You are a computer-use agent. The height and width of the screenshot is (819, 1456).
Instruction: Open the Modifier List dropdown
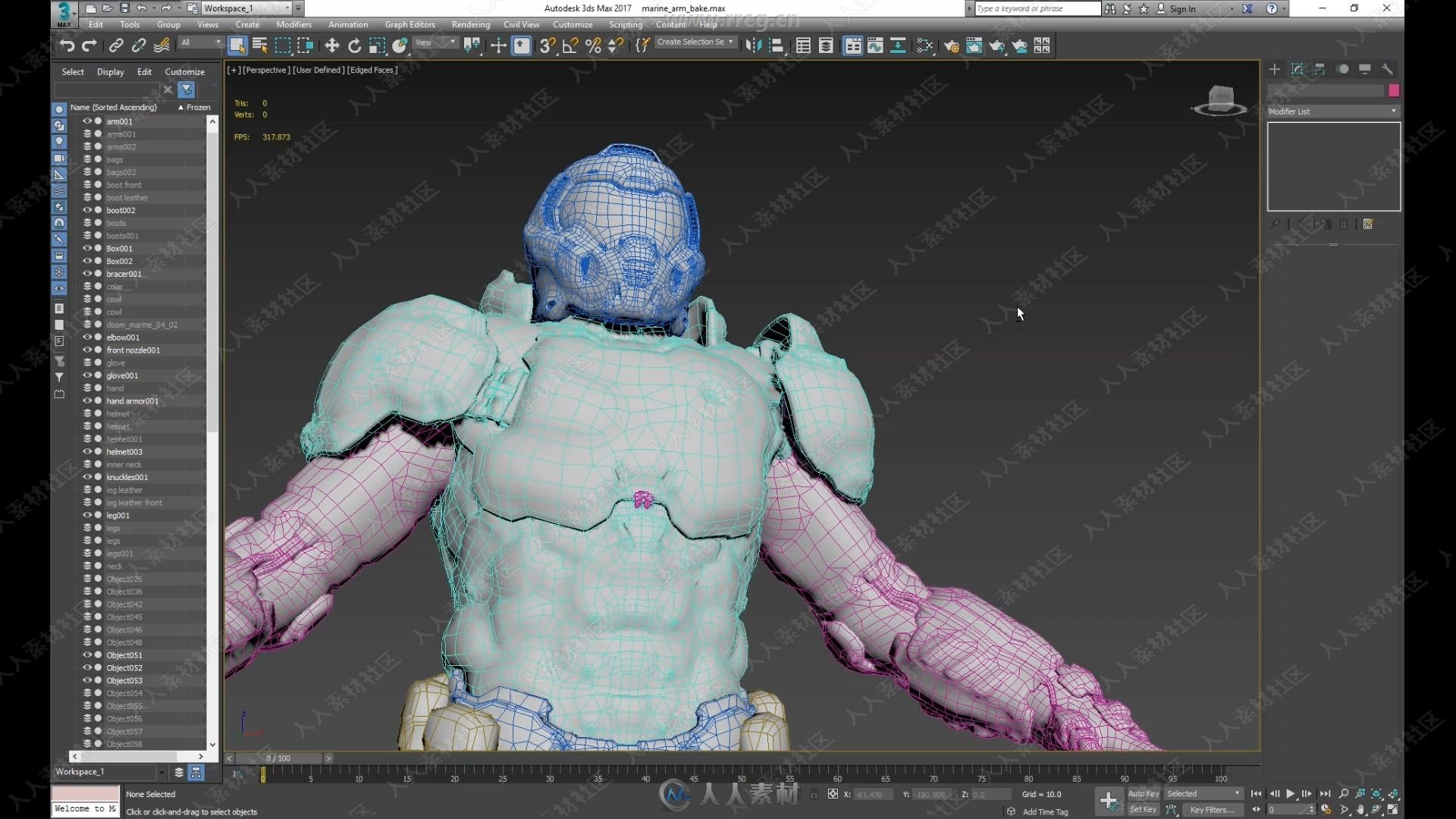(x=1333, y=111)
